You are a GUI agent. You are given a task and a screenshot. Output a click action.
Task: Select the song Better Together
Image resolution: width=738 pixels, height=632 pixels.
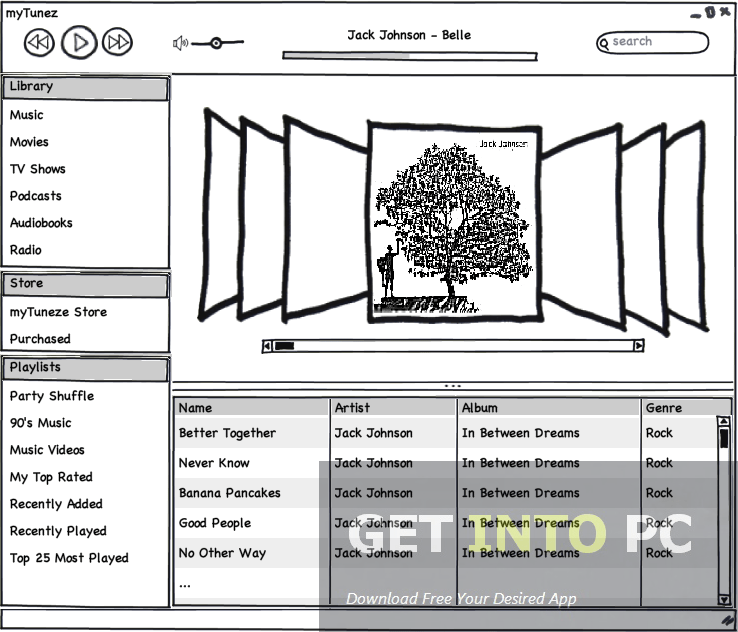(x=227, y=433)
